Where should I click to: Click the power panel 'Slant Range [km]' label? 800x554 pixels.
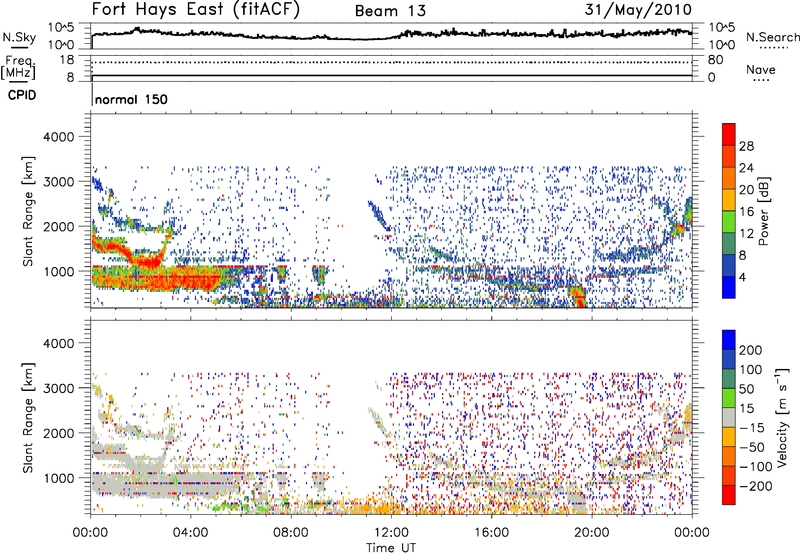(28, 211)
